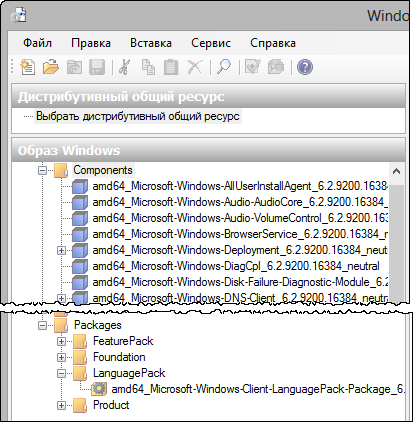Viewport: 413px width, 422px height.
Task: Open the Справка menu
Action: click(273, 43)
